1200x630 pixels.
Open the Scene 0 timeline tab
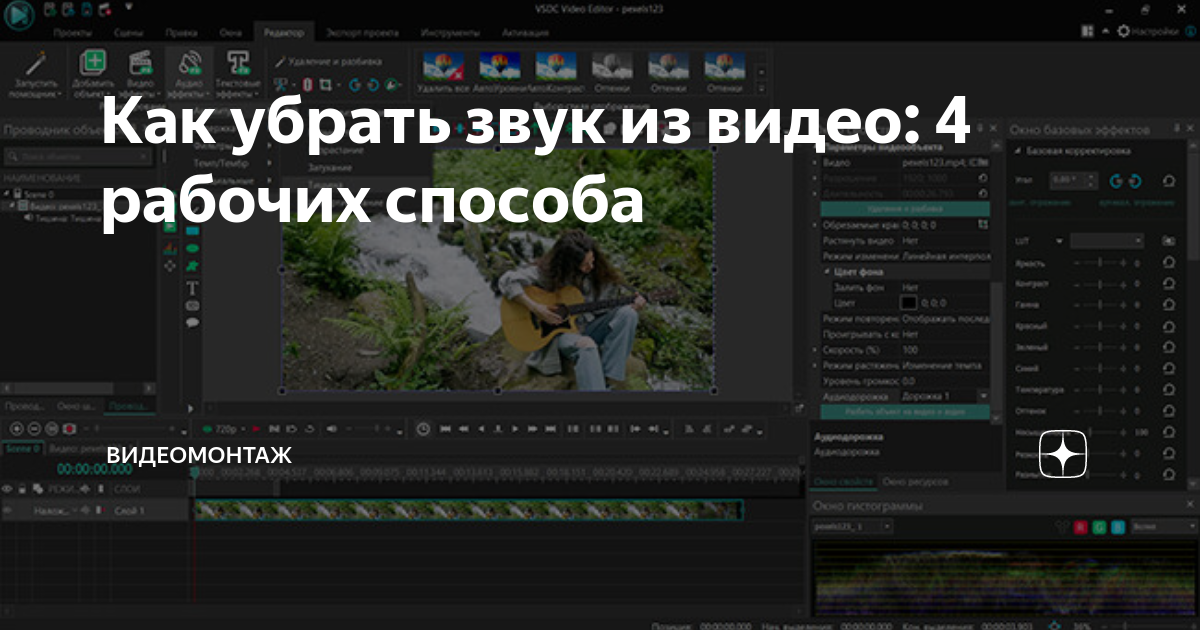tap(21, 449)
